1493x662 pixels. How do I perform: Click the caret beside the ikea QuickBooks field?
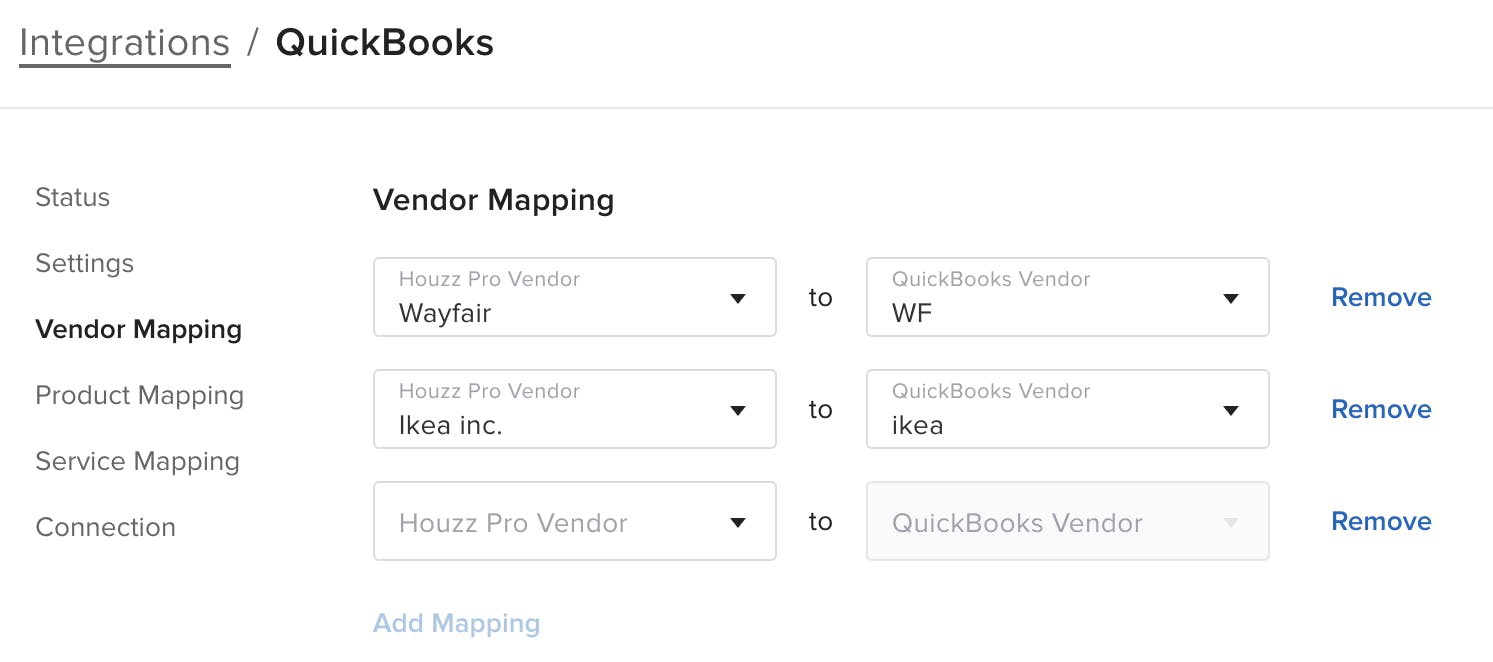tap(1230, 409)
